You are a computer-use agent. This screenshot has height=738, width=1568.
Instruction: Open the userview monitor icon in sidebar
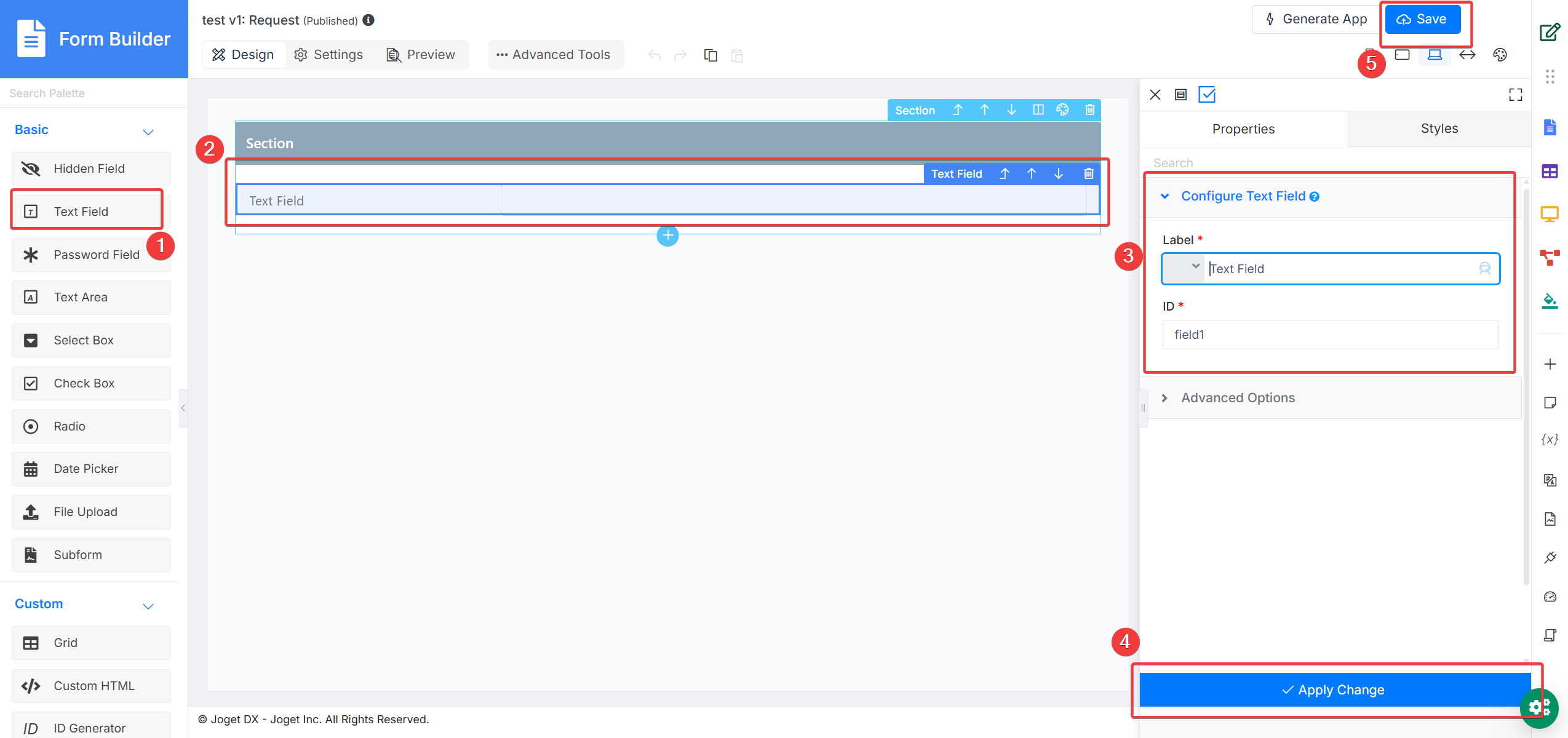point(1550,214)
